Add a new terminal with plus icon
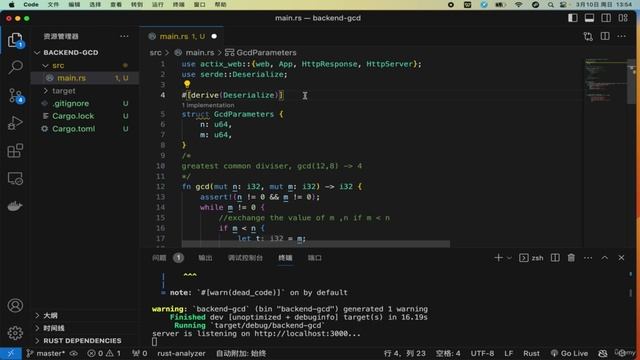 click(x=498, y=258)
